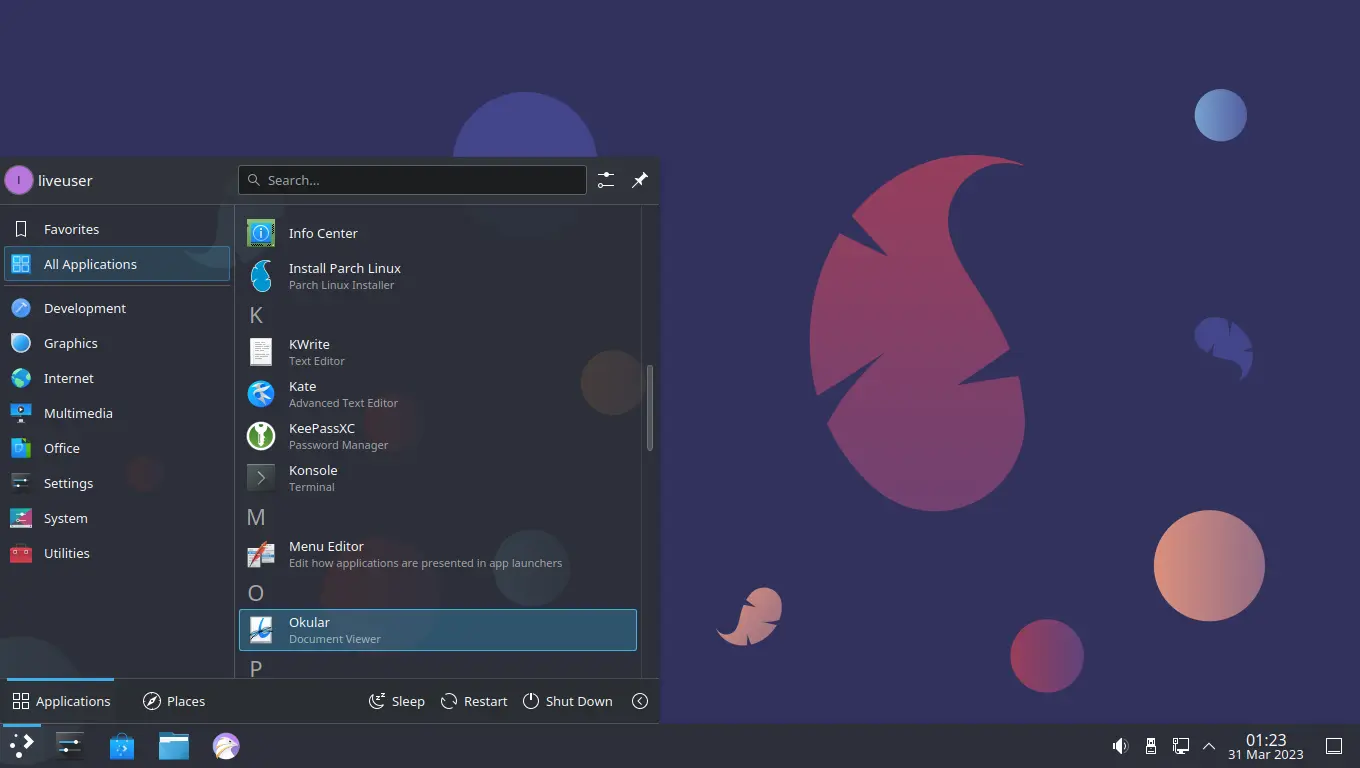This screenshot has height=768, width=1360.
Task: Jump to letter M section header
Action: (256, 517)
